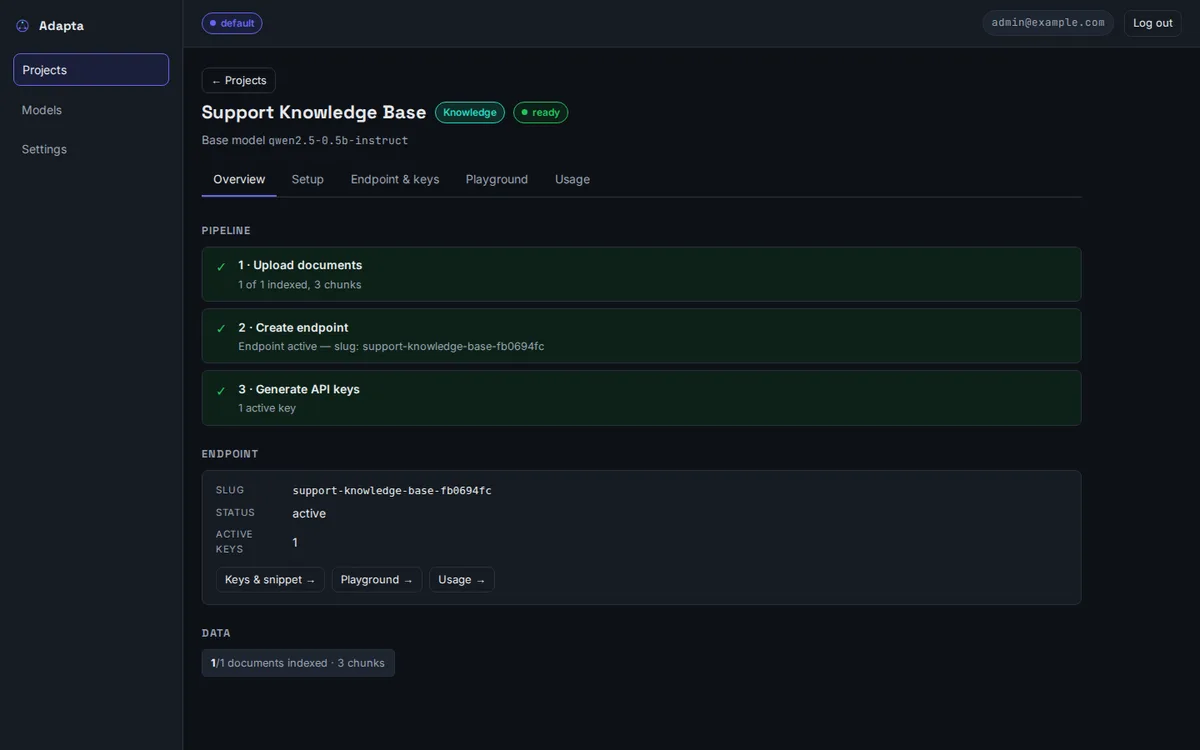
Task: Click the admin@example.com account chip
Action: [1048, 23]
